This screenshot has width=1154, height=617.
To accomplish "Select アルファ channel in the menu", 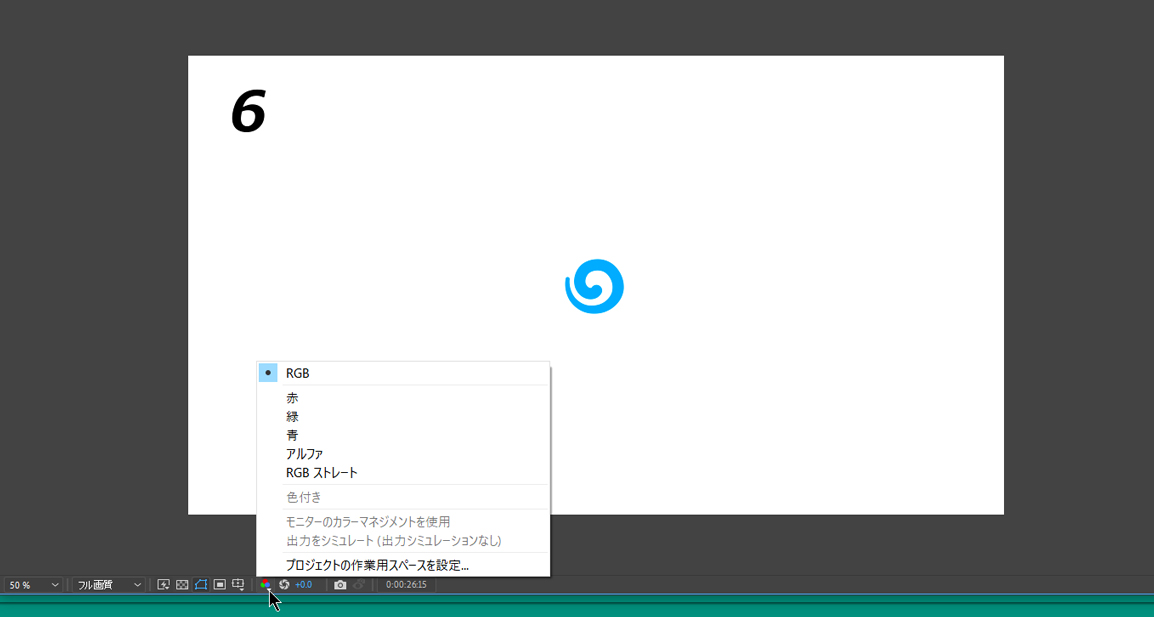I will coord(304,454).
